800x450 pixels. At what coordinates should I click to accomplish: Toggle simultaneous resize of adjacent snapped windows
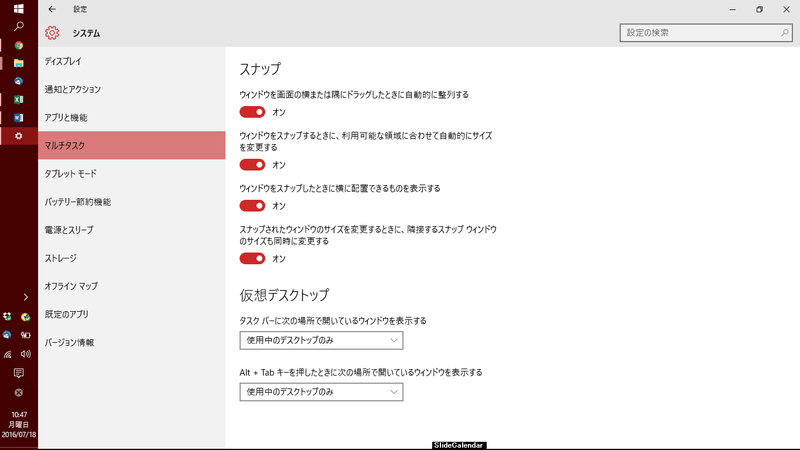(253, 259)
